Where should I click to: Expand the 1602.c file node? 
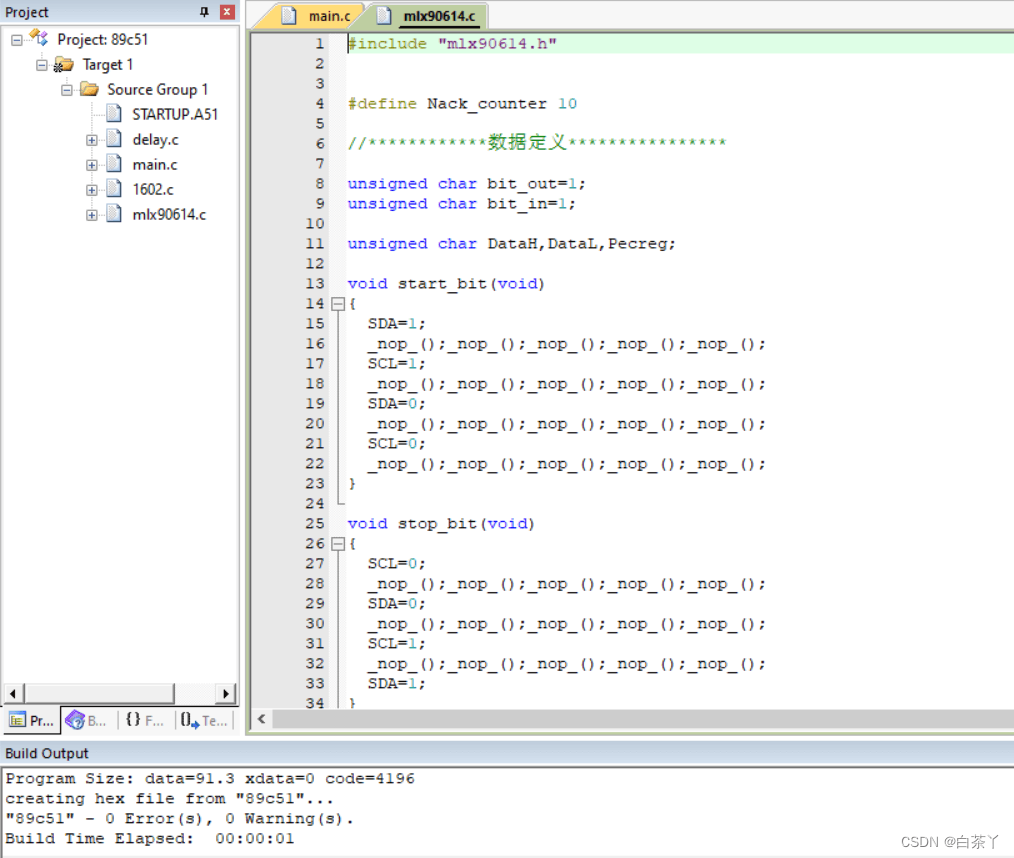coord(92,190)
